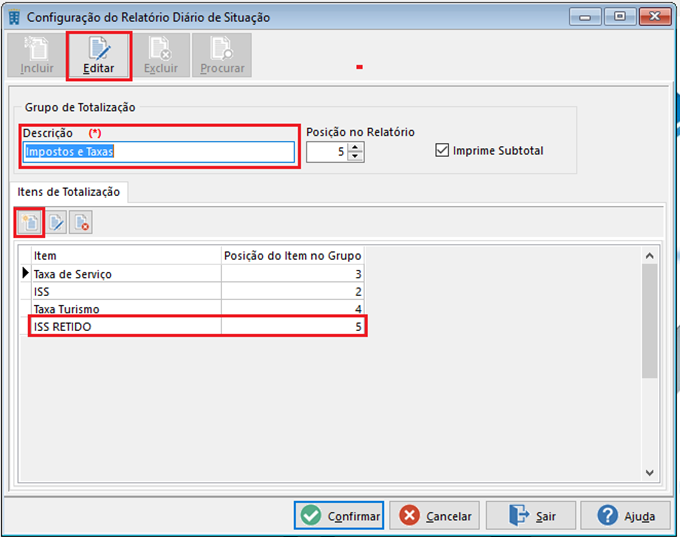This screenshot has width=680, height=537.
Task: Click the application icon in title bar
Action: 14,17
